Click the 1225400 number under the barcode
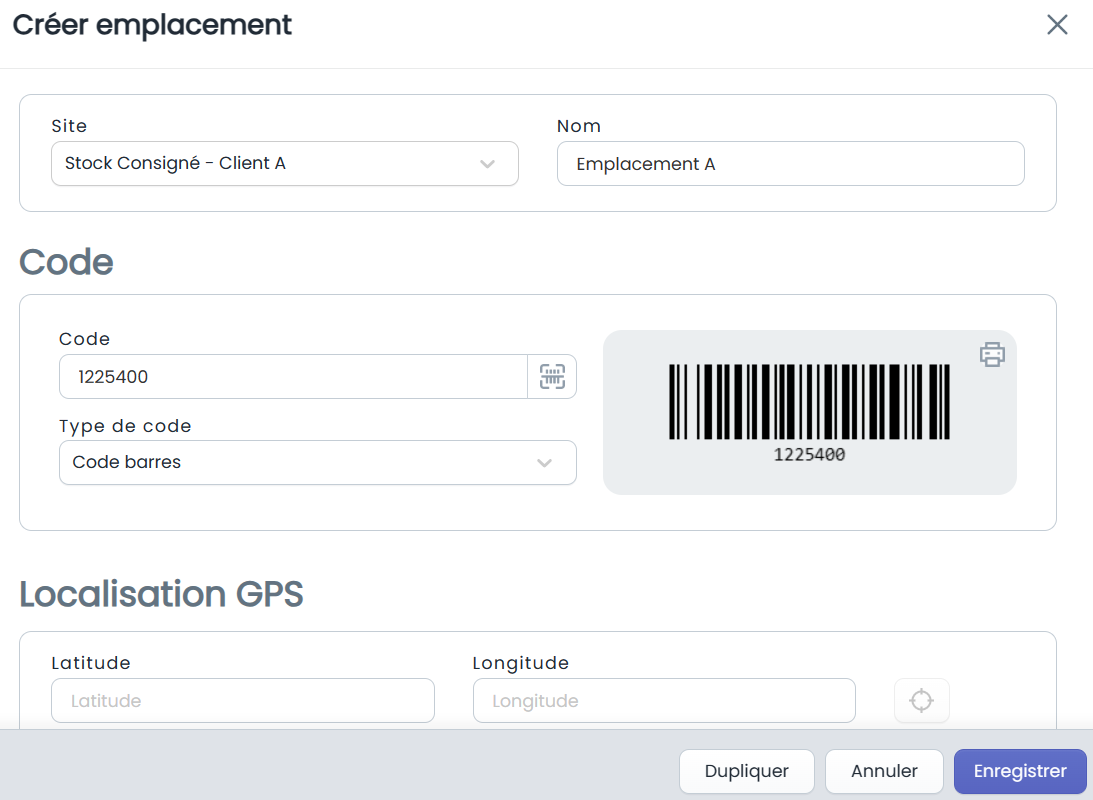1093x800 pixels. click(x=809, y=455)
